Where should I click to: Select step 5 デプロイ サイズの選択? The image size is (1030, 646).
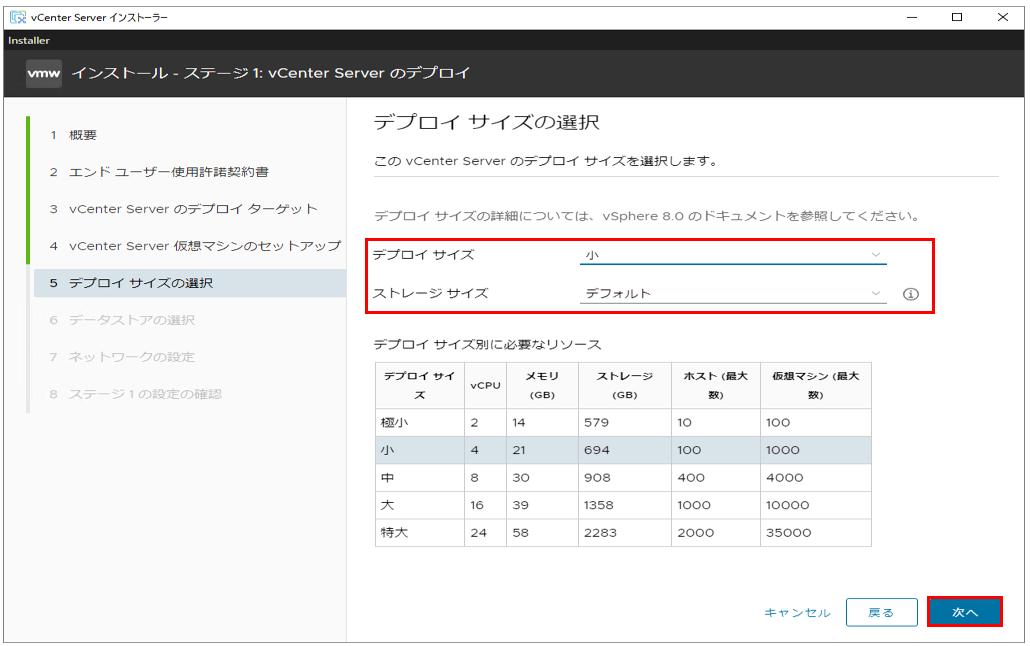190,283
